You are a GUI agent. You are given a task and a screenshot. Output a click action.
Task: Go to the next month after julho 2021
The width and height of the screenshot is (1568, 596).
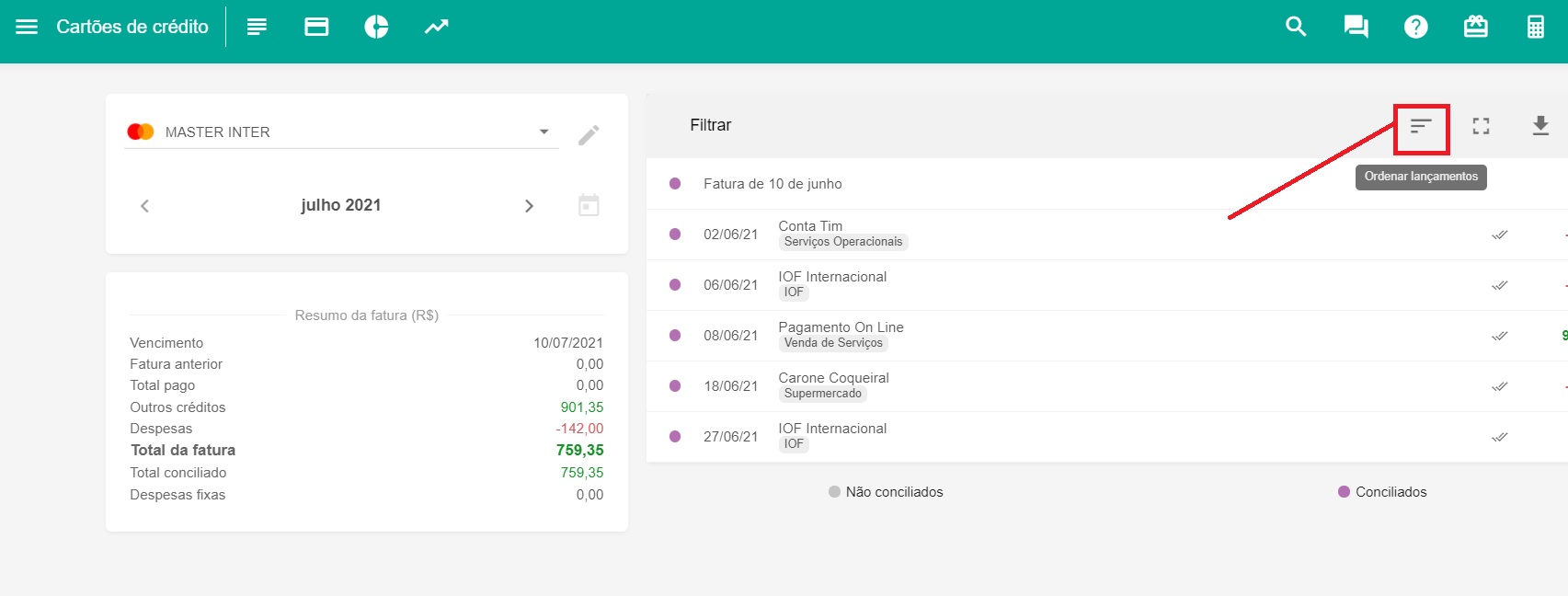click(x=529, y=206)
